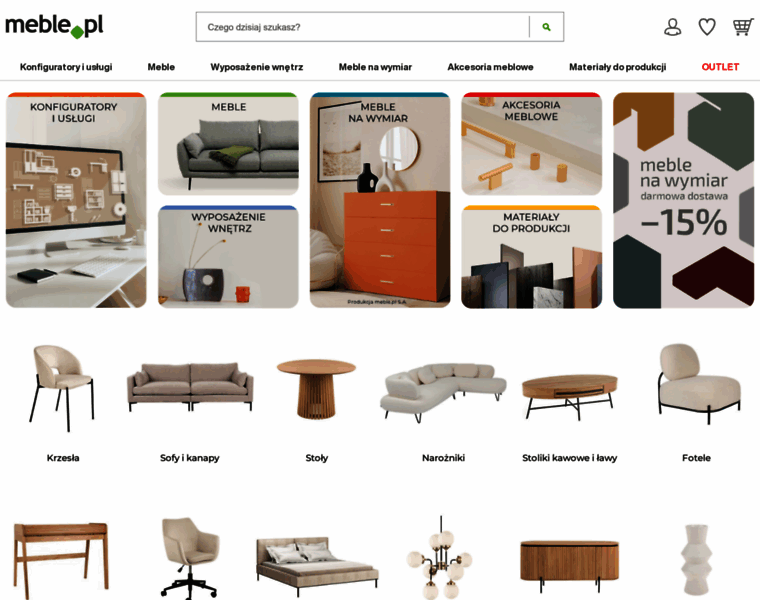Open the wishlist heart icon
Viewport: 760px width, 600px height.
pos(707,27)
